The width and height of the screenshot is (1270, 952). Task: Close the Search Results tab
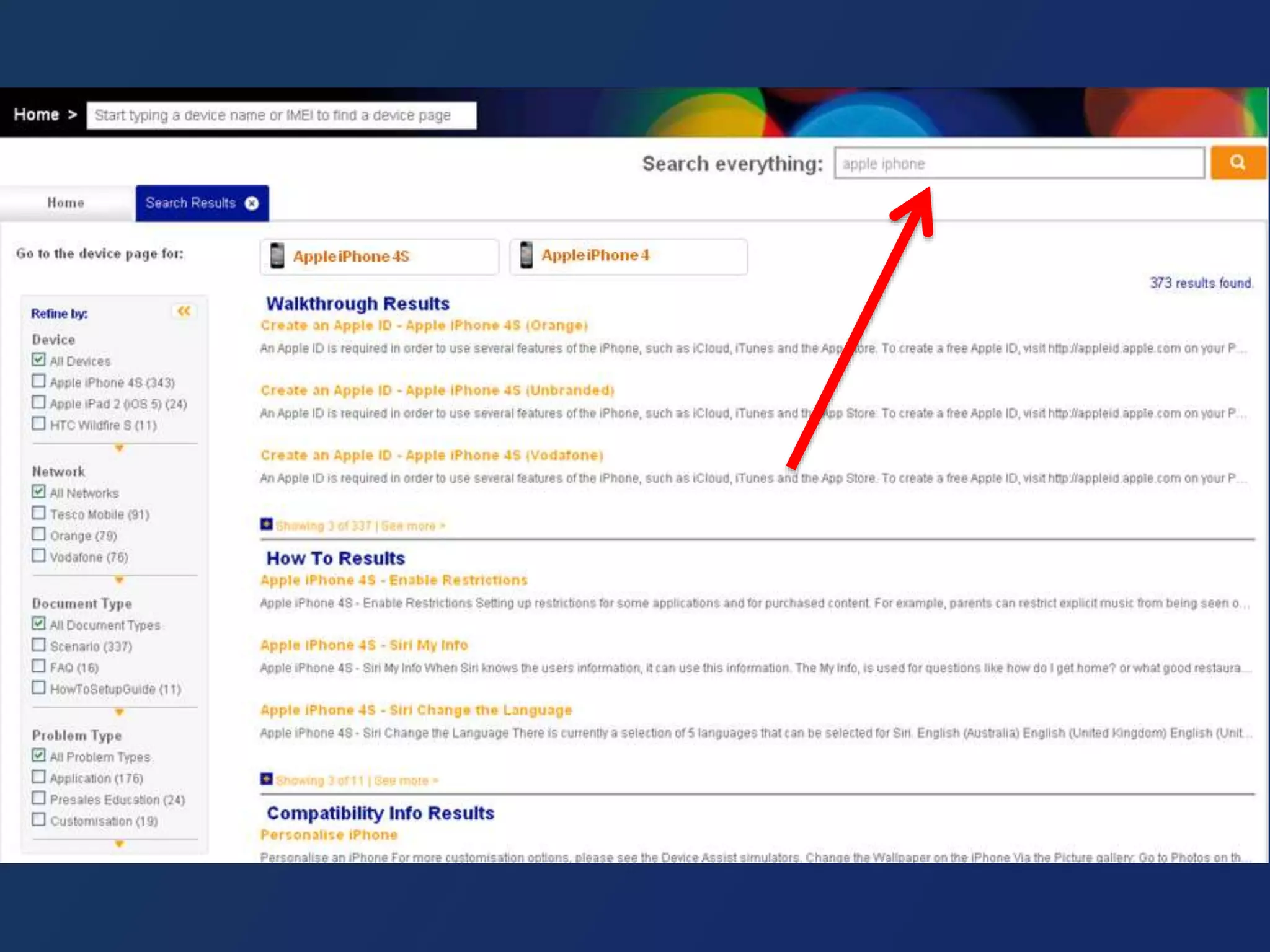[252, 203]
